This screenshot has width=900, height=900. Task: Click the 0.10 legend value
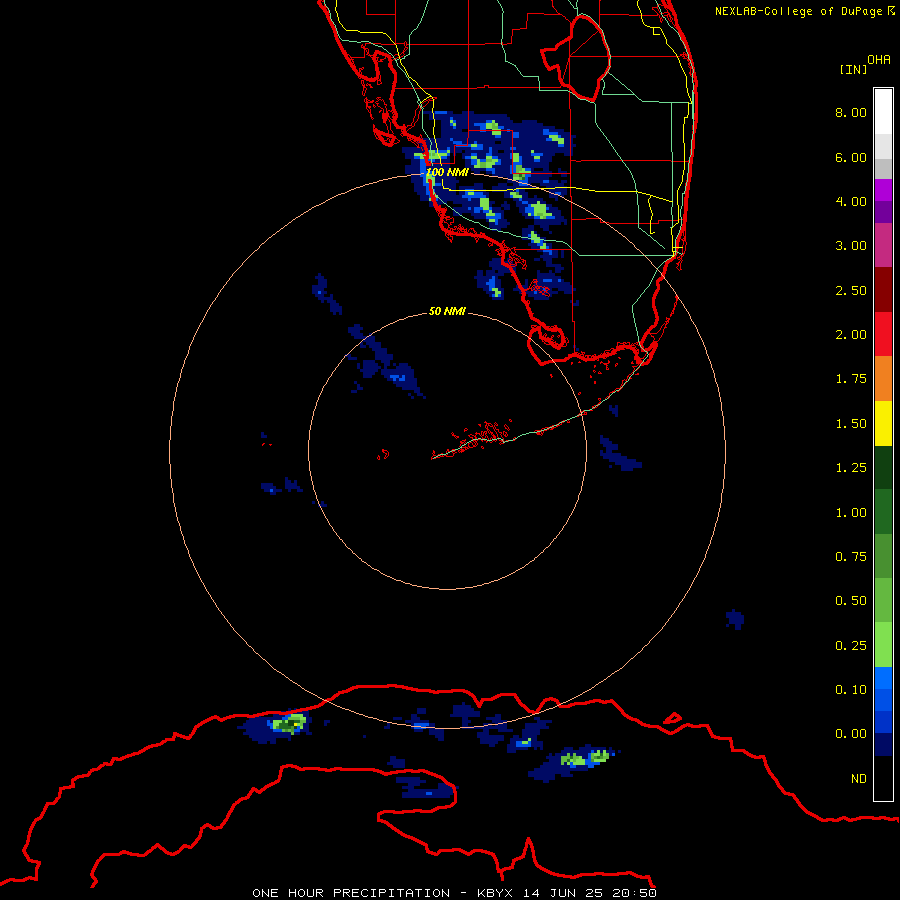(x=851, y=690)
